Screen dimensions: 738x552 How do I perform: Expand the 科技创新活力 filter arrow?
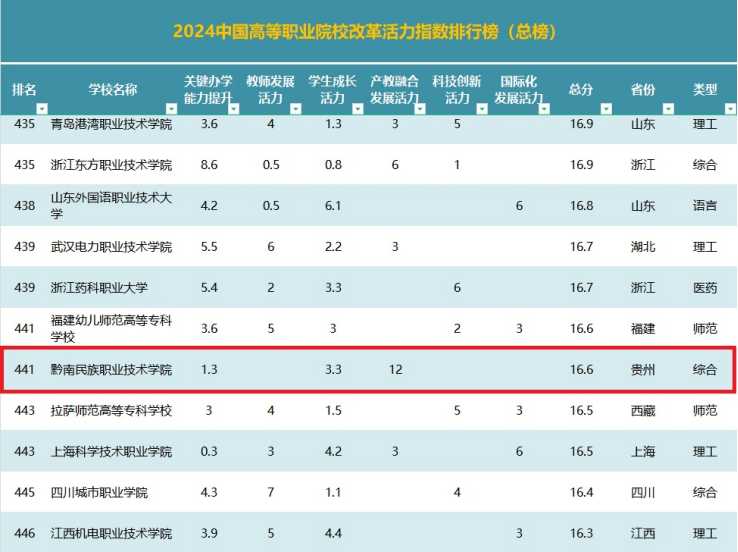pos(481,108)
